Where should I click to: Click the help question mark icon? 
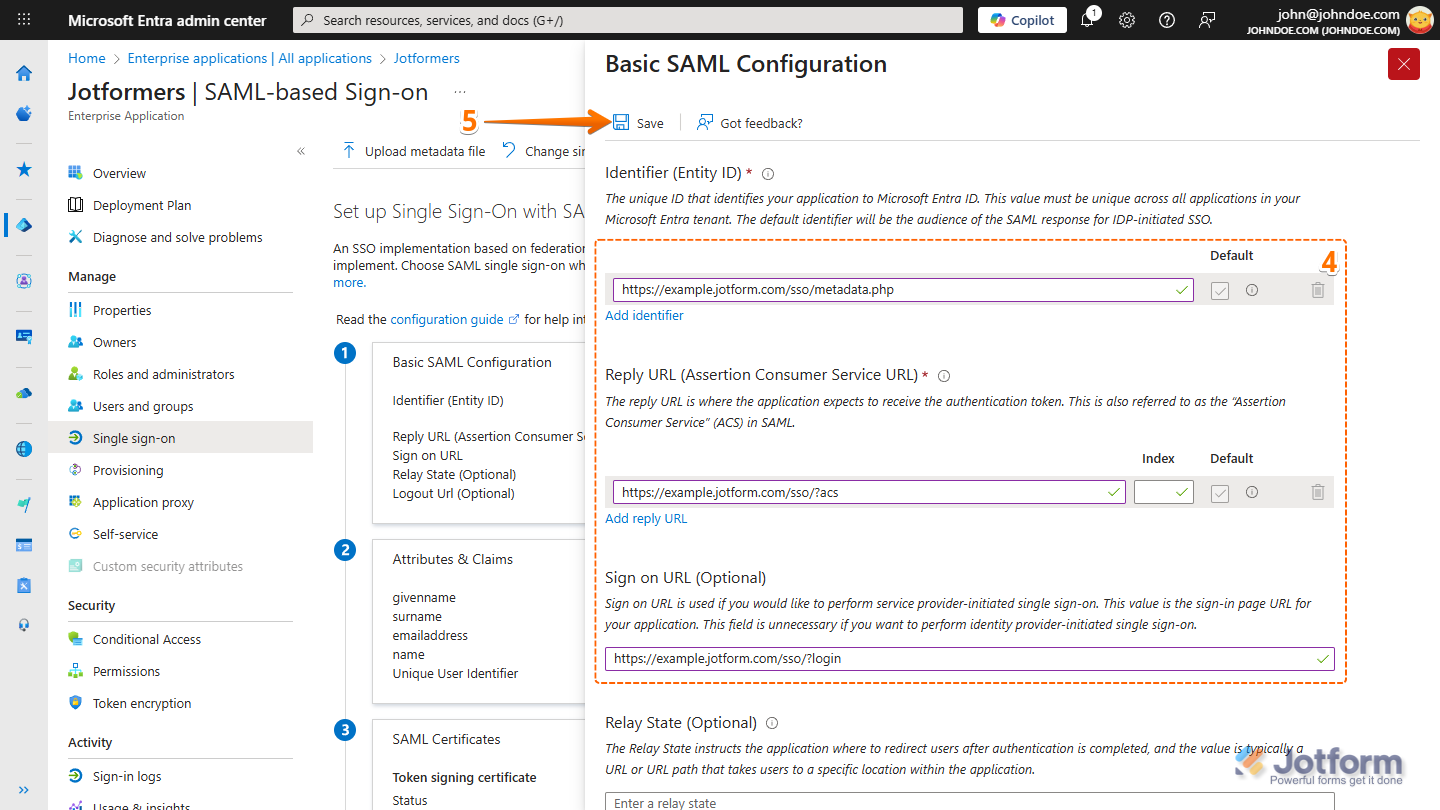1167,20
